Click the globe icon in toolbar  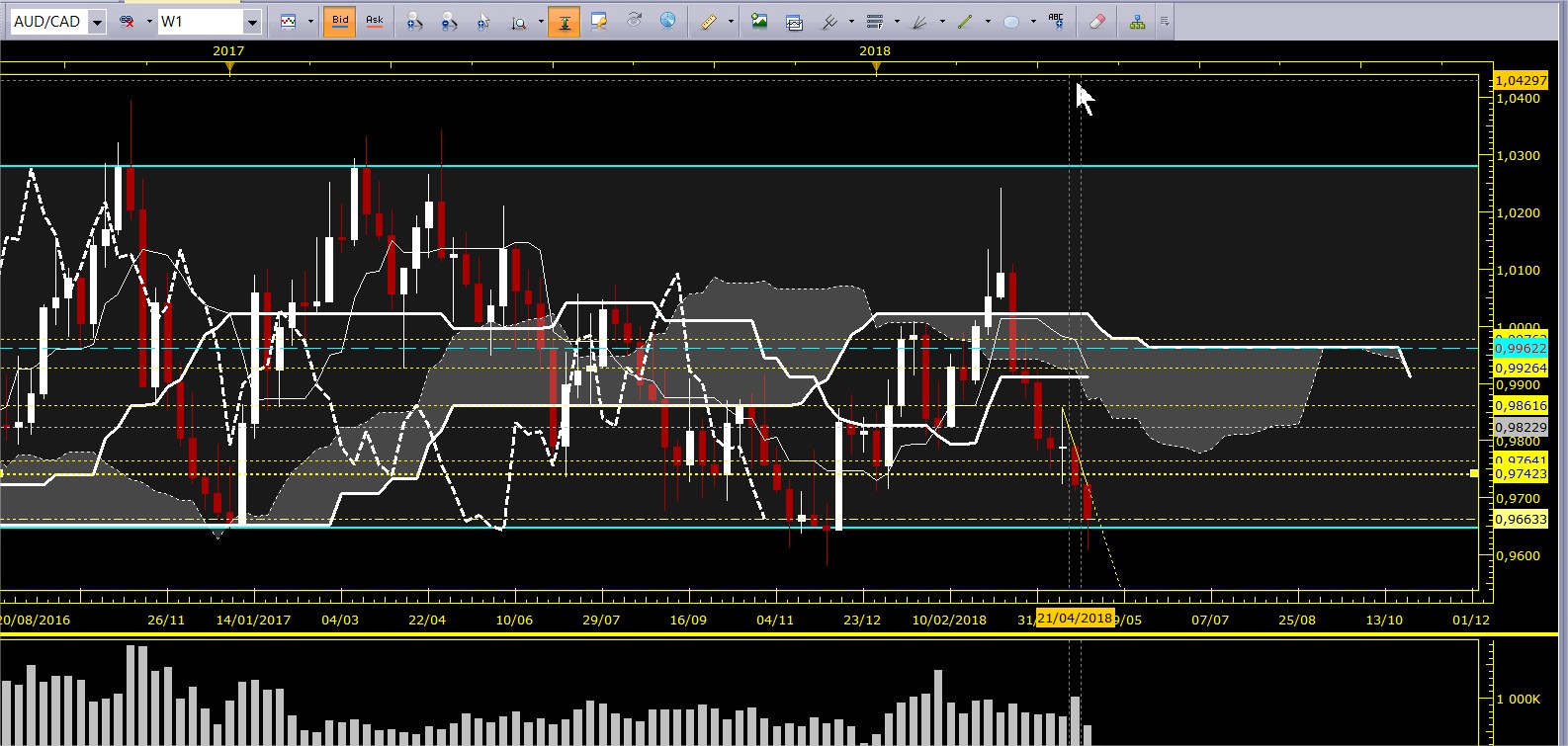[x=668, y=21]
